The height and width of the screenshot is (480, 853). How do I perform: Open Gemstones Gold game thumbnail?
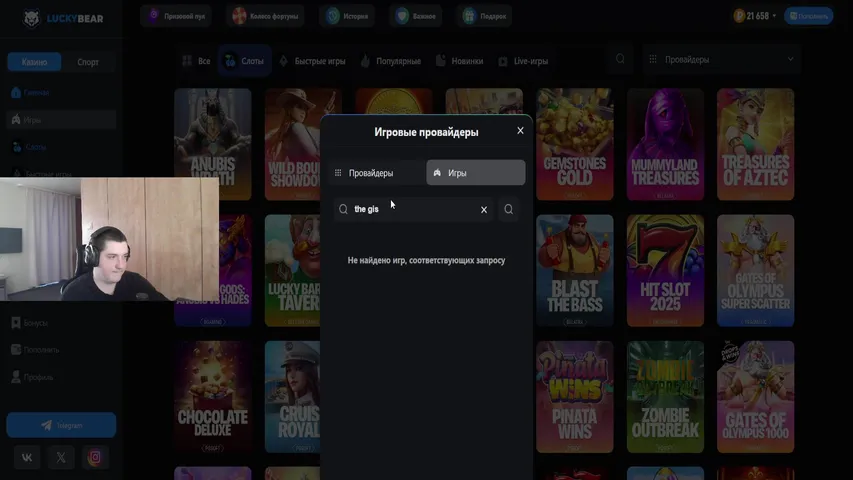click(574, 144)
